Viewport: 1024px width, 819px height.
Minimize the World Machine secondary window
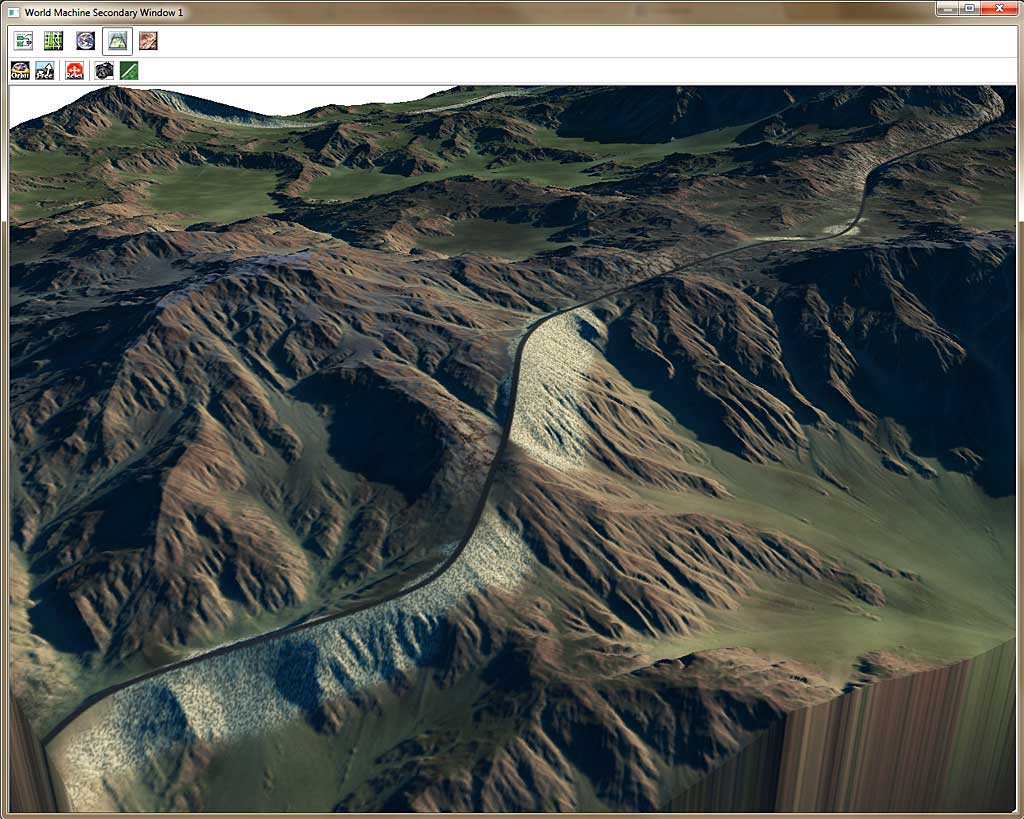point(946,8)
